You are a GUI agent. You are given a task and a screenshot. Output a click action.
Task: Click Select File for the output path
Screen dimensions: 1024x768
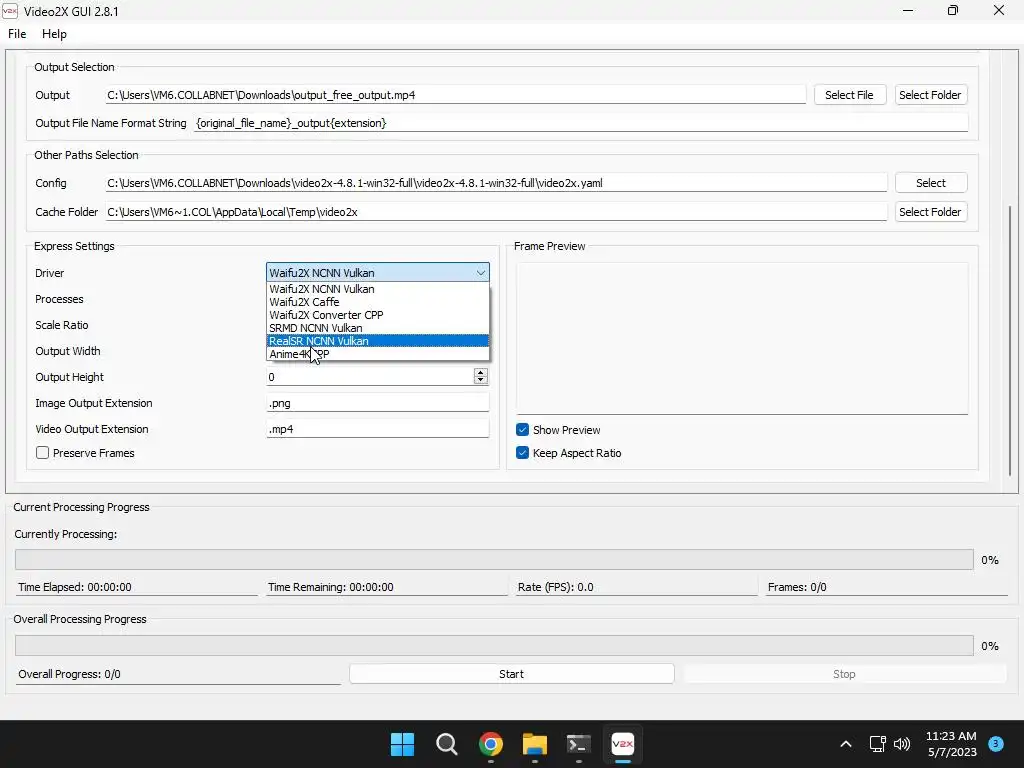point(849,95)
